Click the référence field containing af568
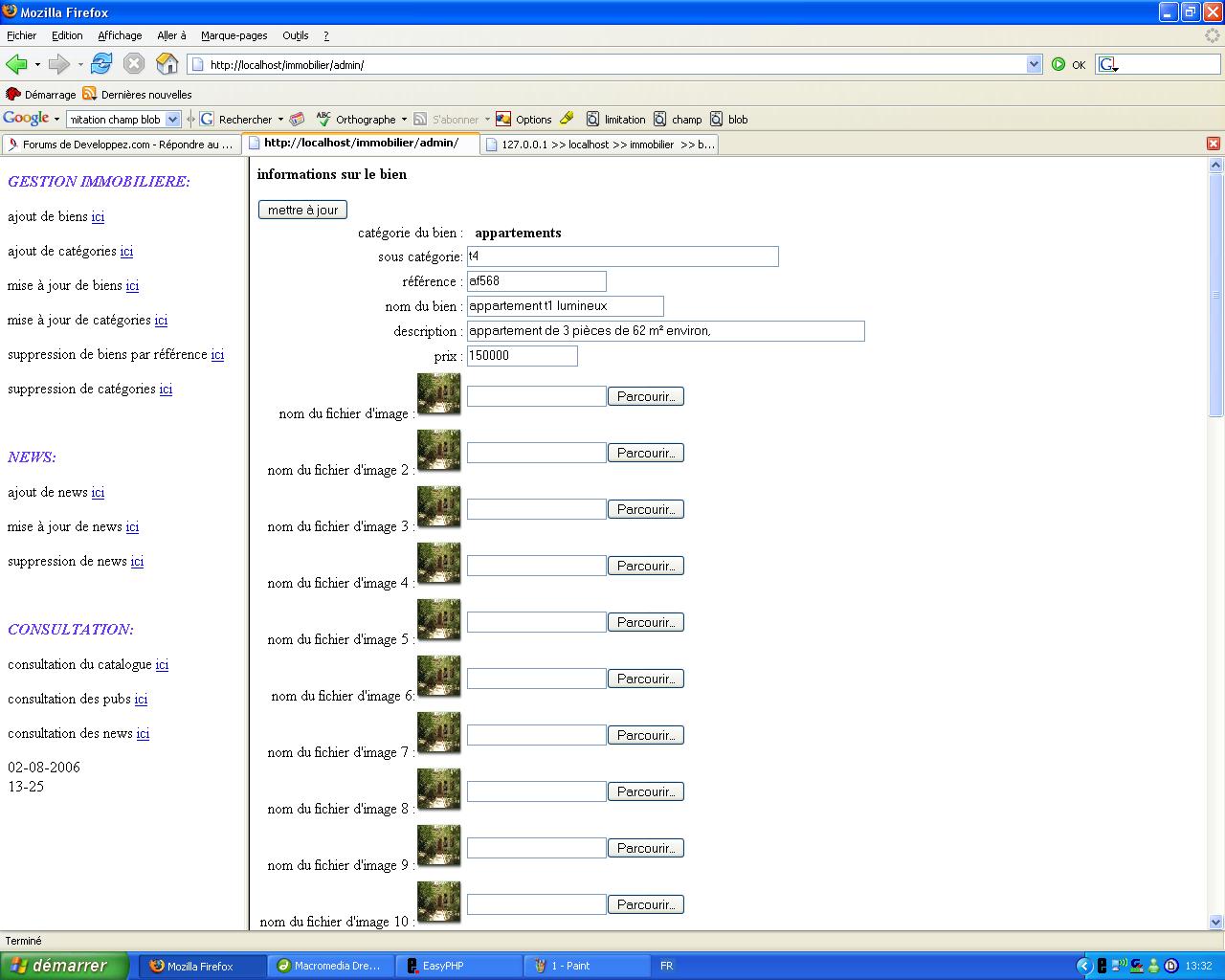 pos(537,281)
